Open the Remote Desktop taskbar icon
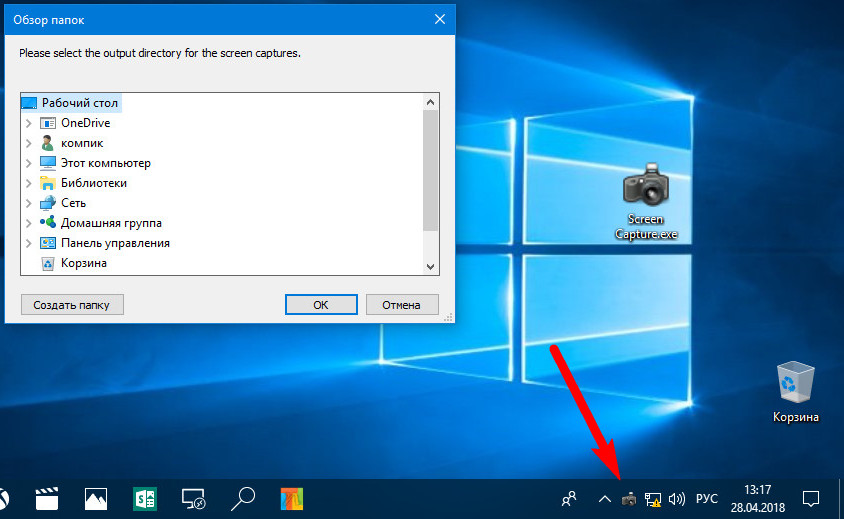Screen dimensions: 844x519 pyautogui.click(x=193, y=499)
